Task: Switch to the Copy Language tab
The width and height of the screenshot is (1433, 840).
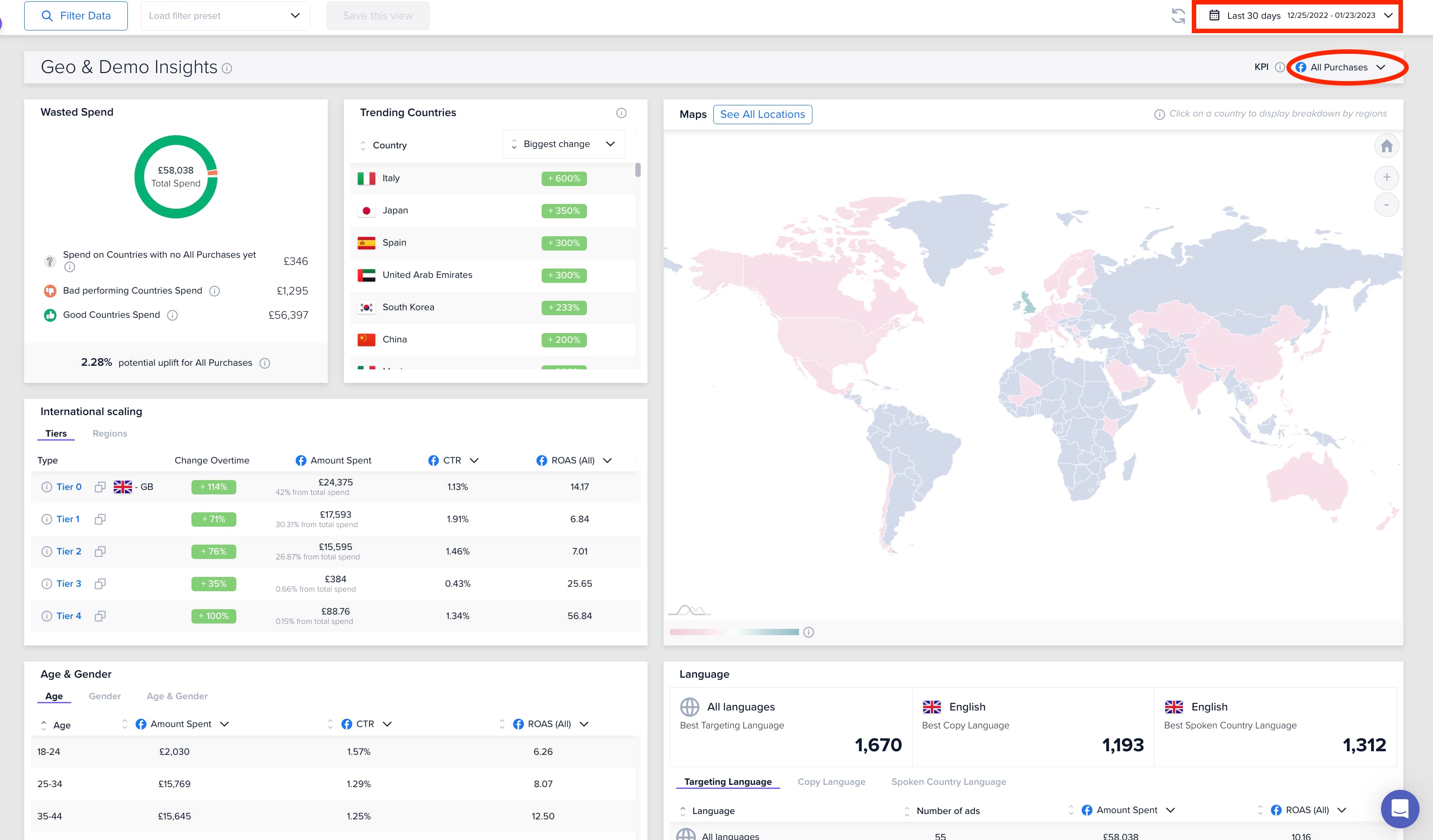Action: click(831, 782)
